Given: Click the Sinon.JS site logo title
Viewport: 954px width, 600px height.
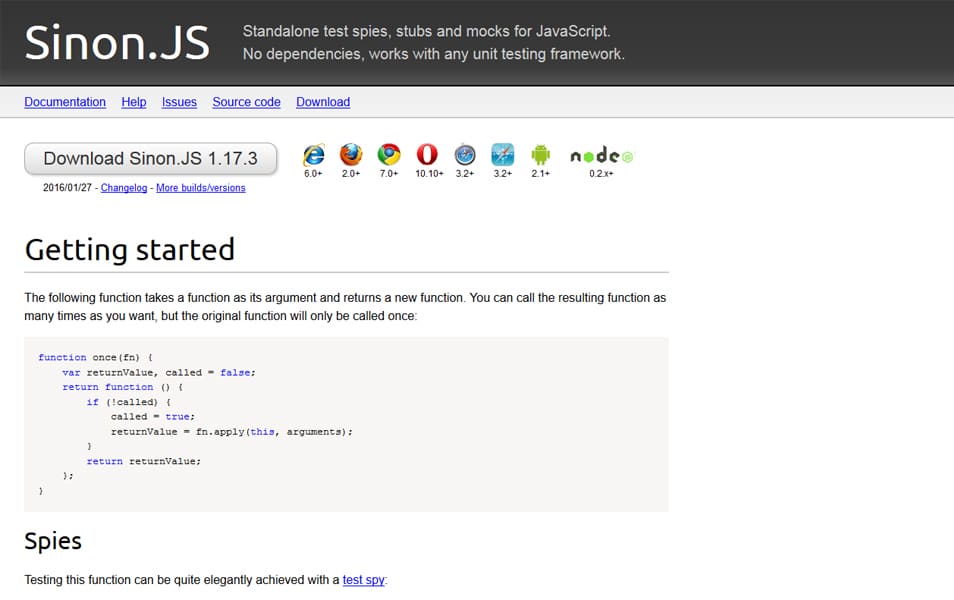Looking at the screenshot, I should click(x=117, y=43).
